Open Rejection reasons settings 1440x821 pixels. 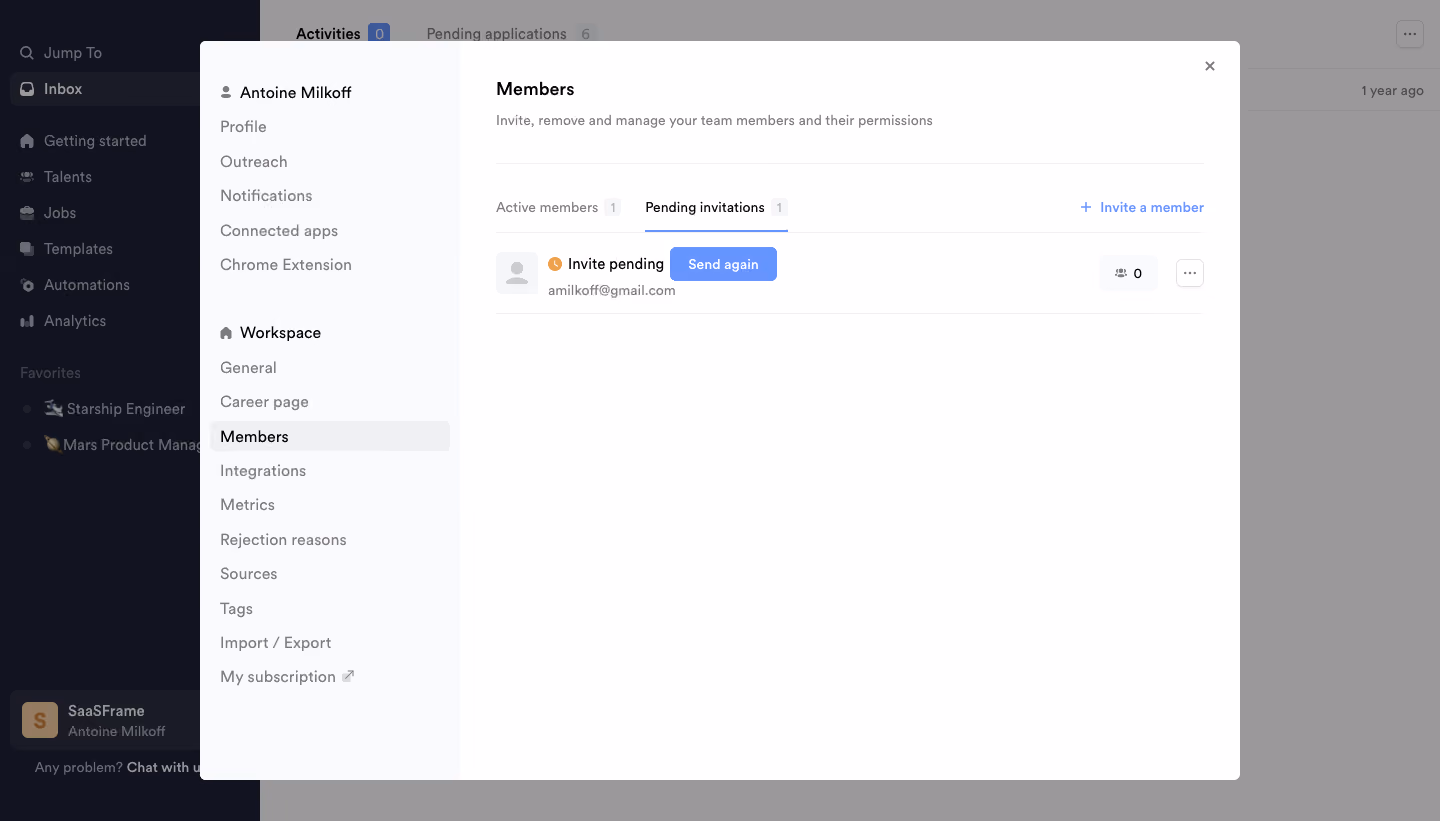[283, 540]
